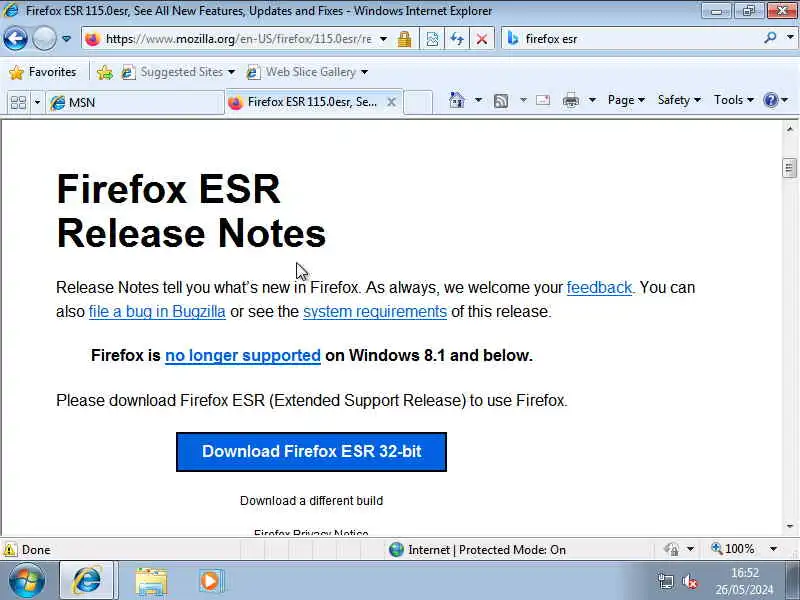The image size is (800, 600).
Task: Open the Windows Start button
Action: tap(27, 580)
